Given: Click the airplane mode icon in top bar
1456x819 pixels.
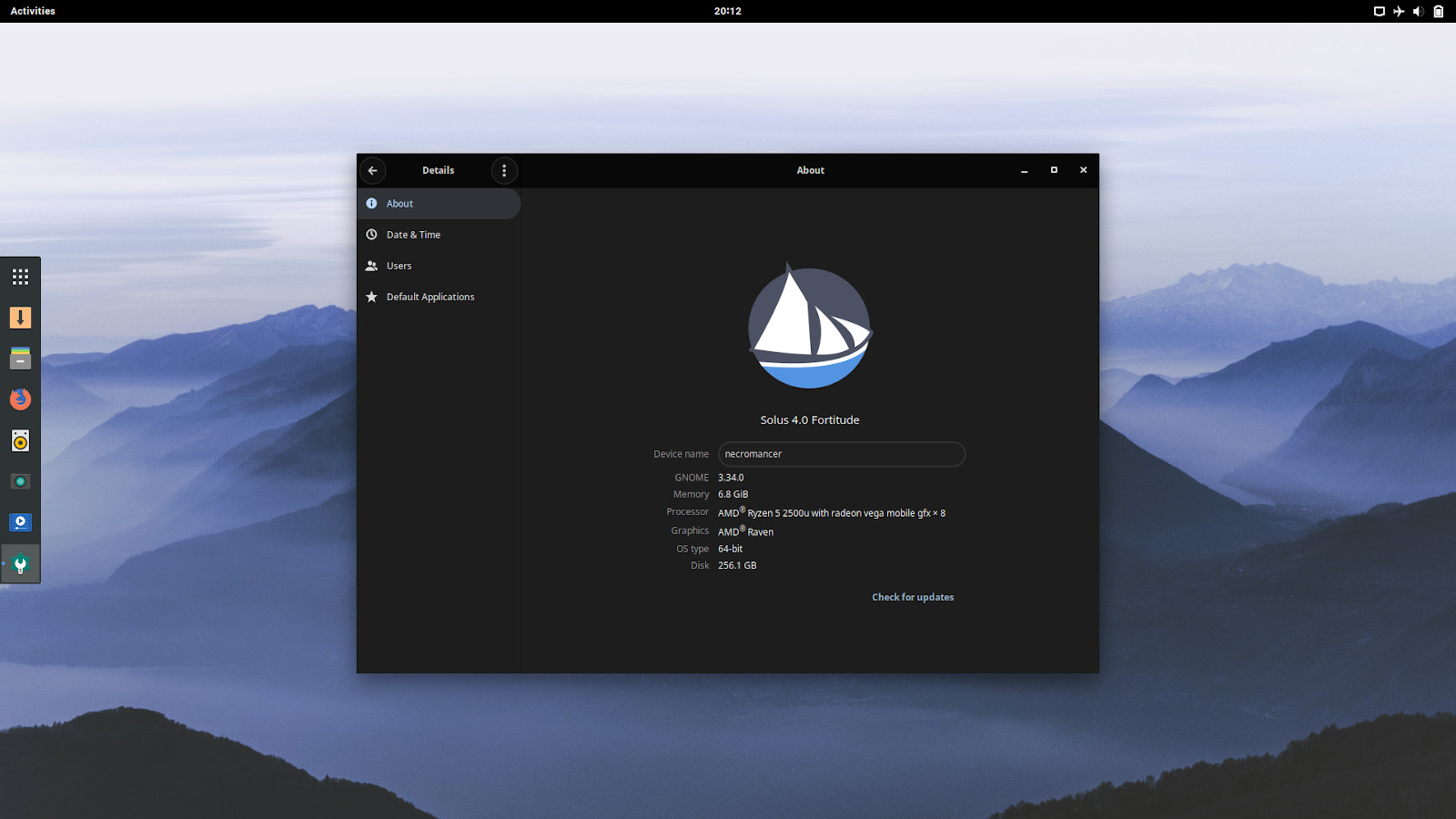Looking at the screenshot, I should [x=1399, y=11].
